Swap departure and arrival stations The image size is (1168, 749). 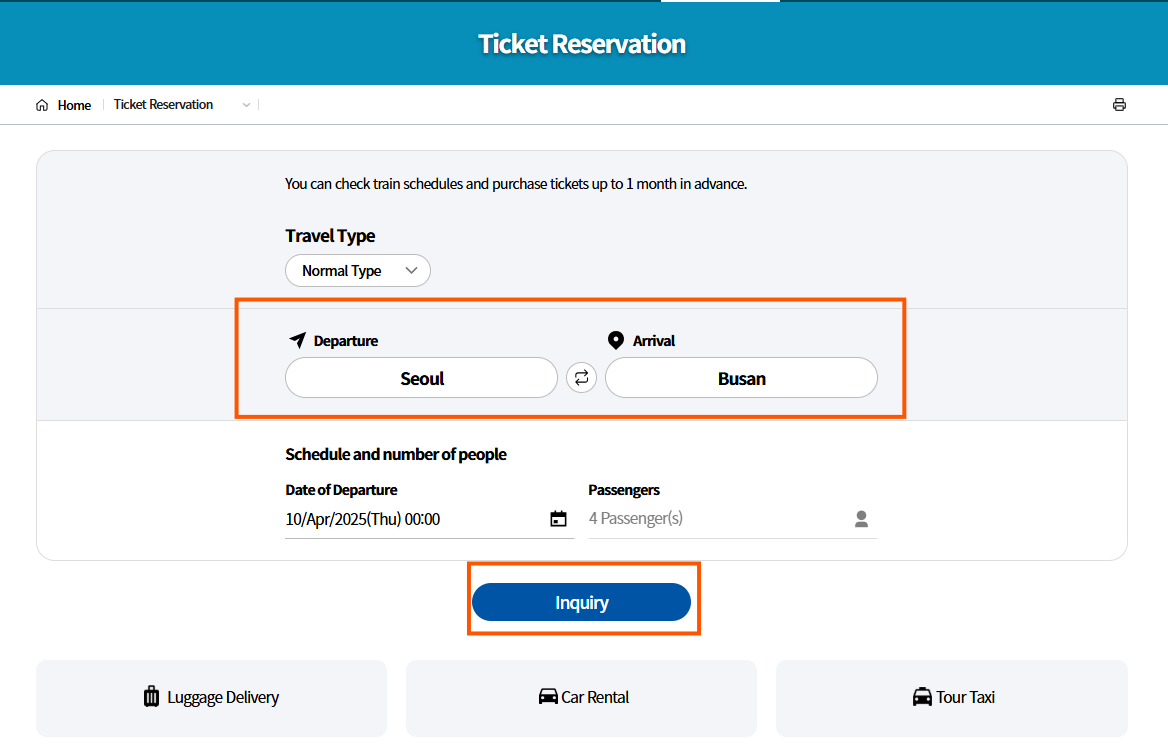581,378
